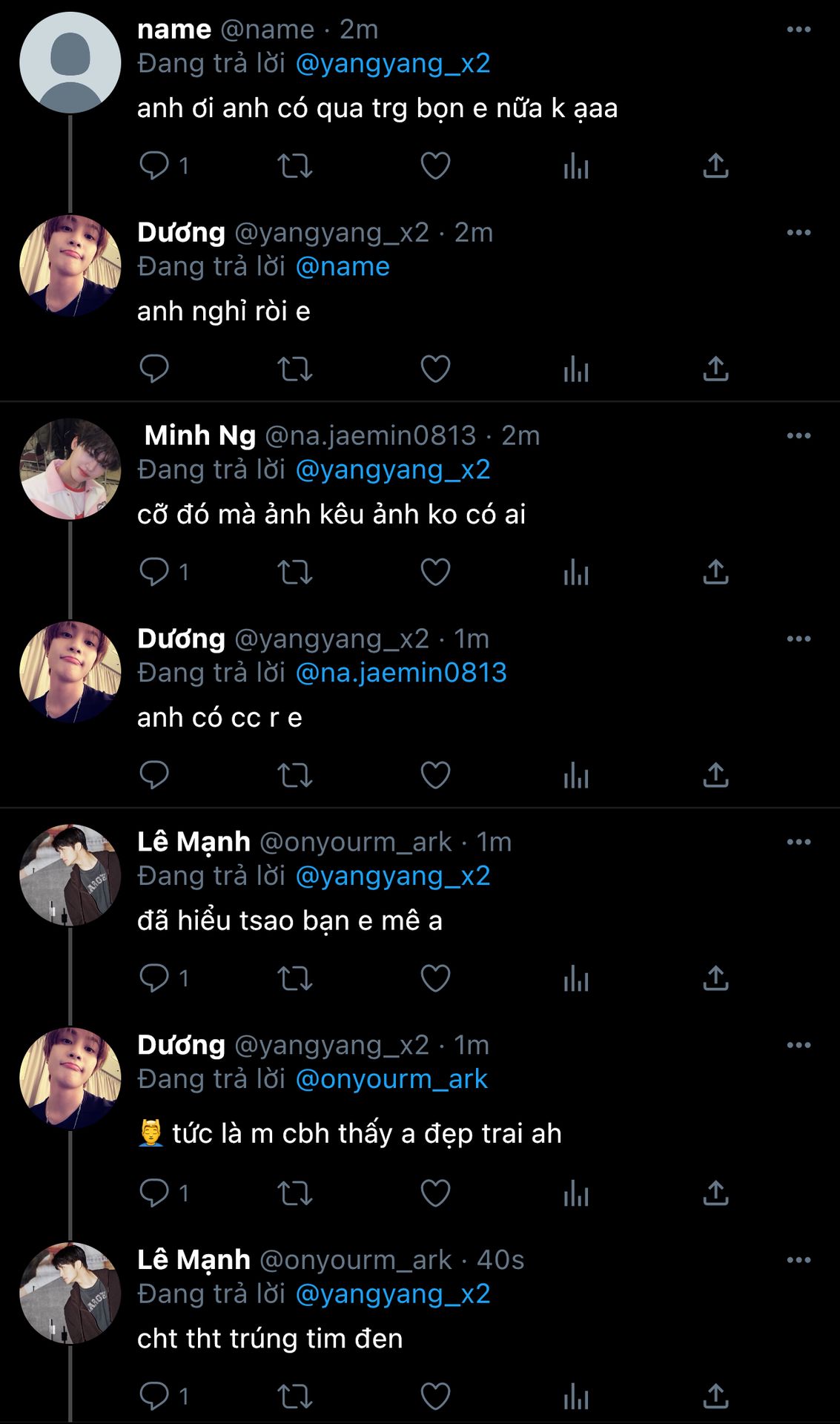This screenshot has height=1424, width=840.
Task: View analytics on 'anh có cc r e' tweet
Action: pos(576,775)
